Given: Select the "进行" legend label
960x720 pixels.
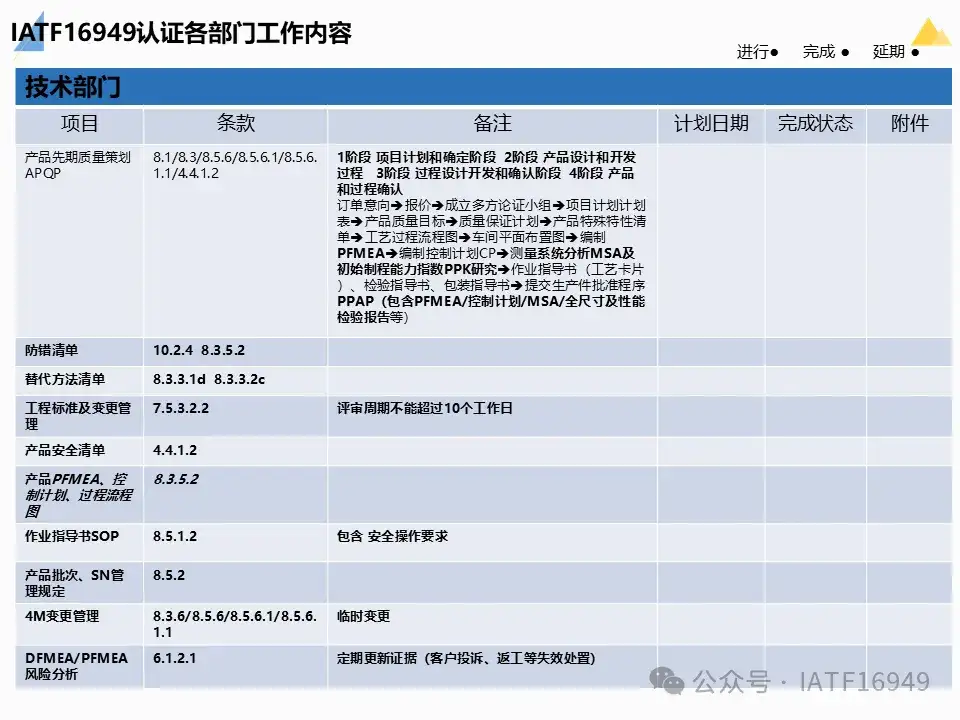Looking at the screenshot, I should [752, 52].
